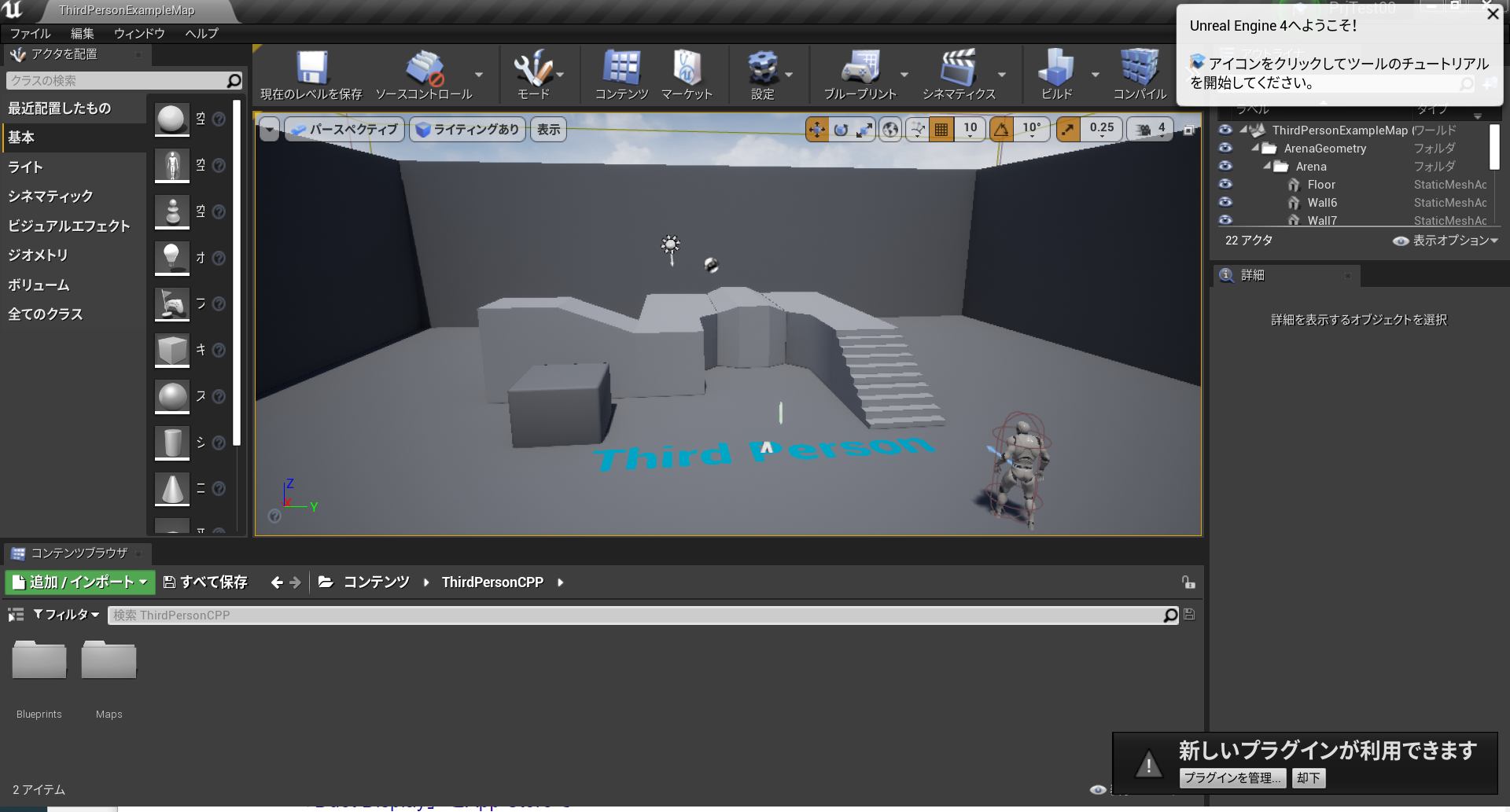
Task: Open the Content browser toolbar icon
Action: [x=621, y=68]
